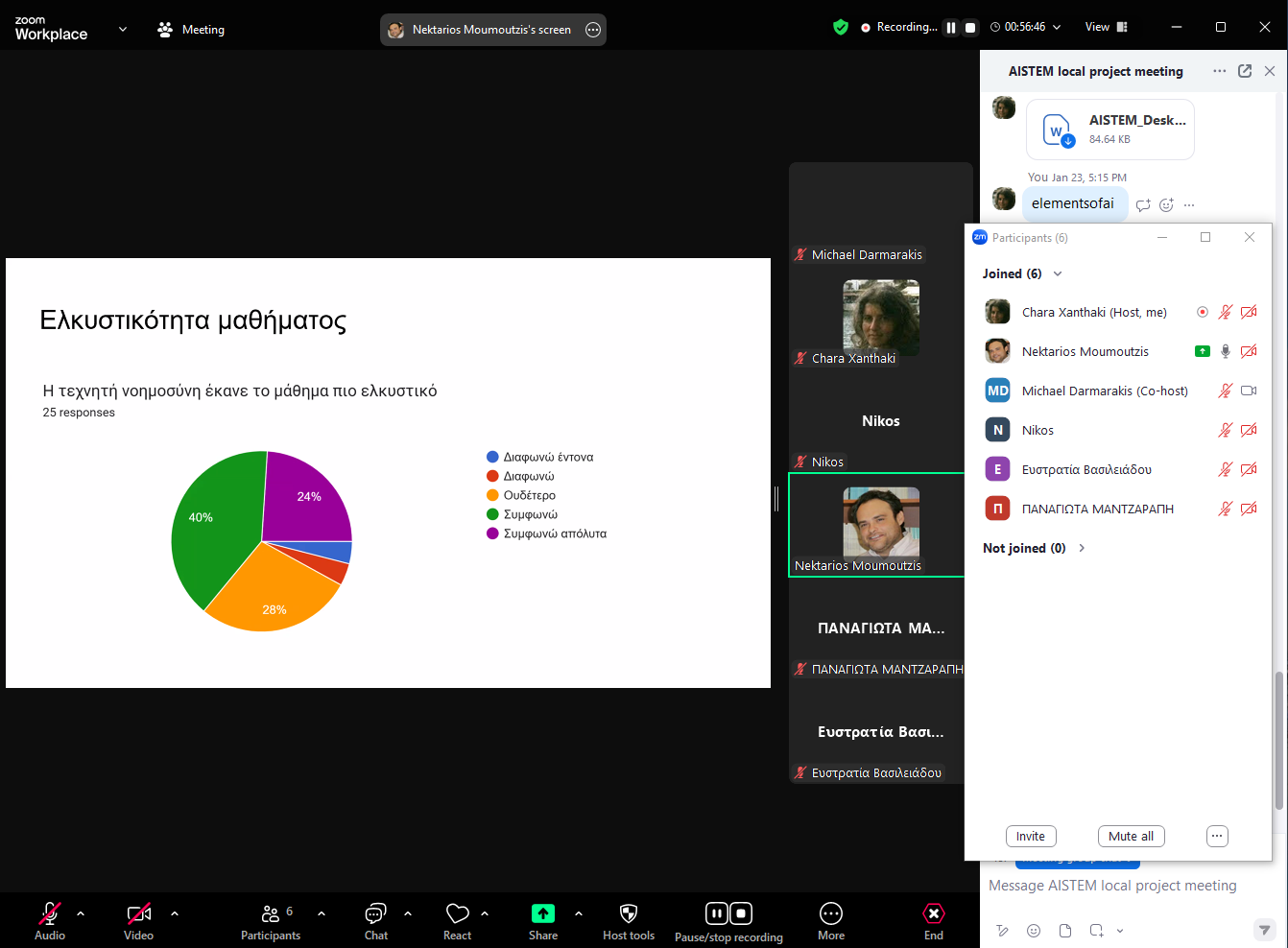Expand audio options arrow beside Audio
The height and width of the screenshot is (948, 1288).
coord(81,913)
